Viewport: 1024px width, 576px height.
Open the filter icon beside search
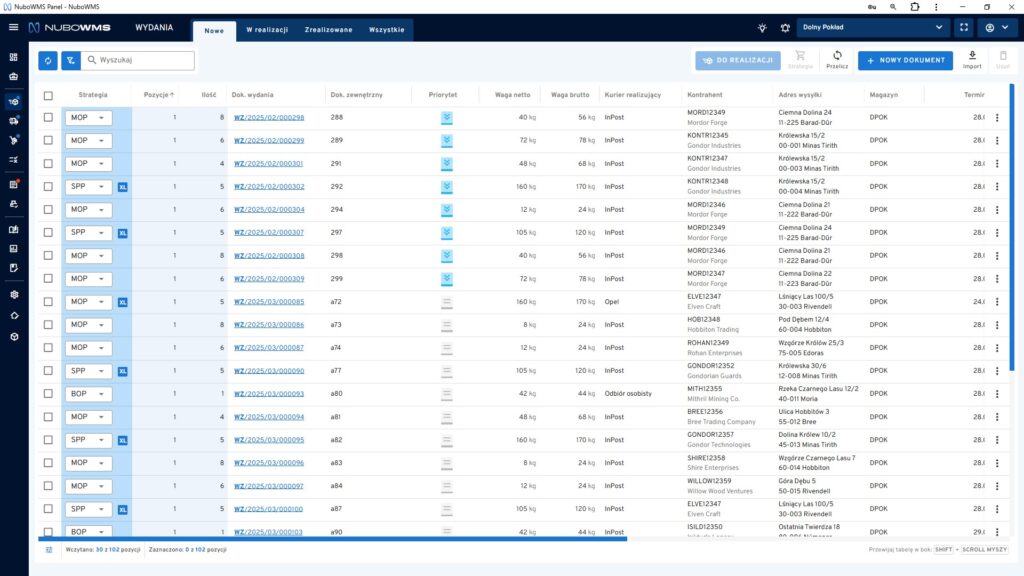coord(70,61)
